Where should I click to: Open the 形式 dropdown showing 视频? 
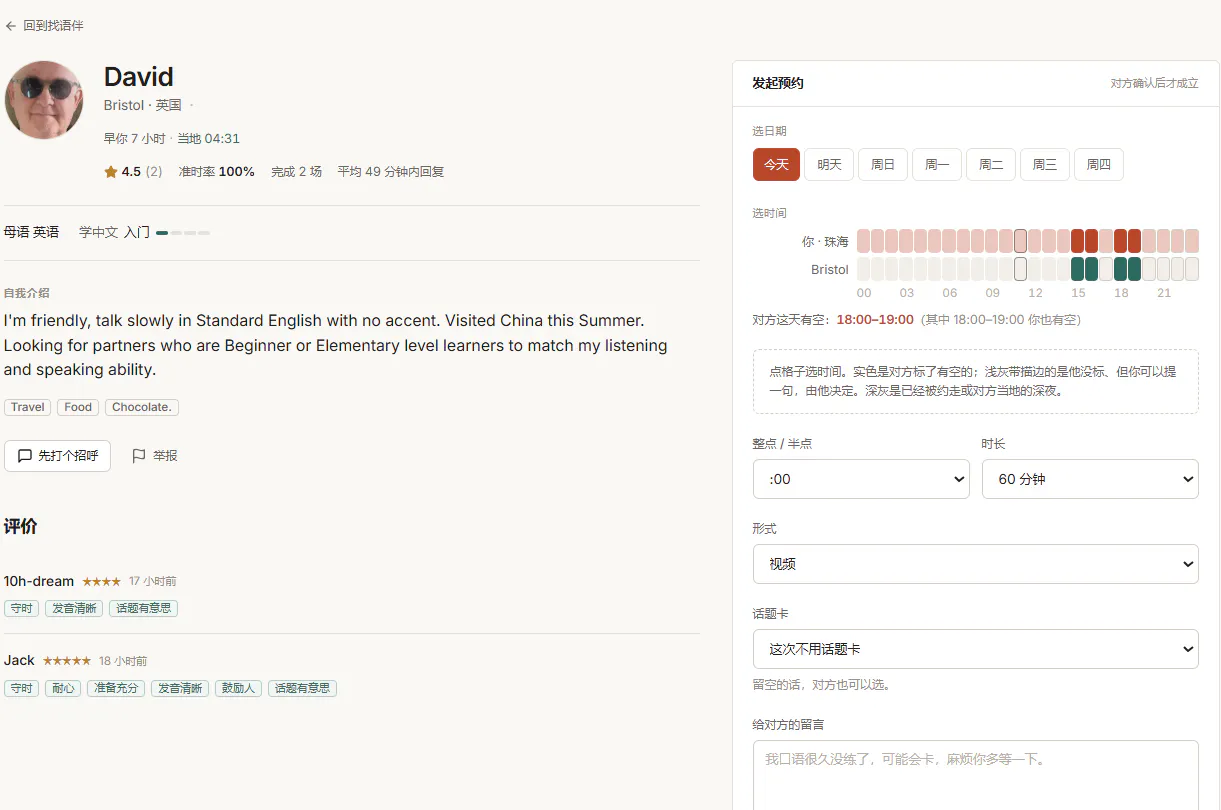click(976, 564)
